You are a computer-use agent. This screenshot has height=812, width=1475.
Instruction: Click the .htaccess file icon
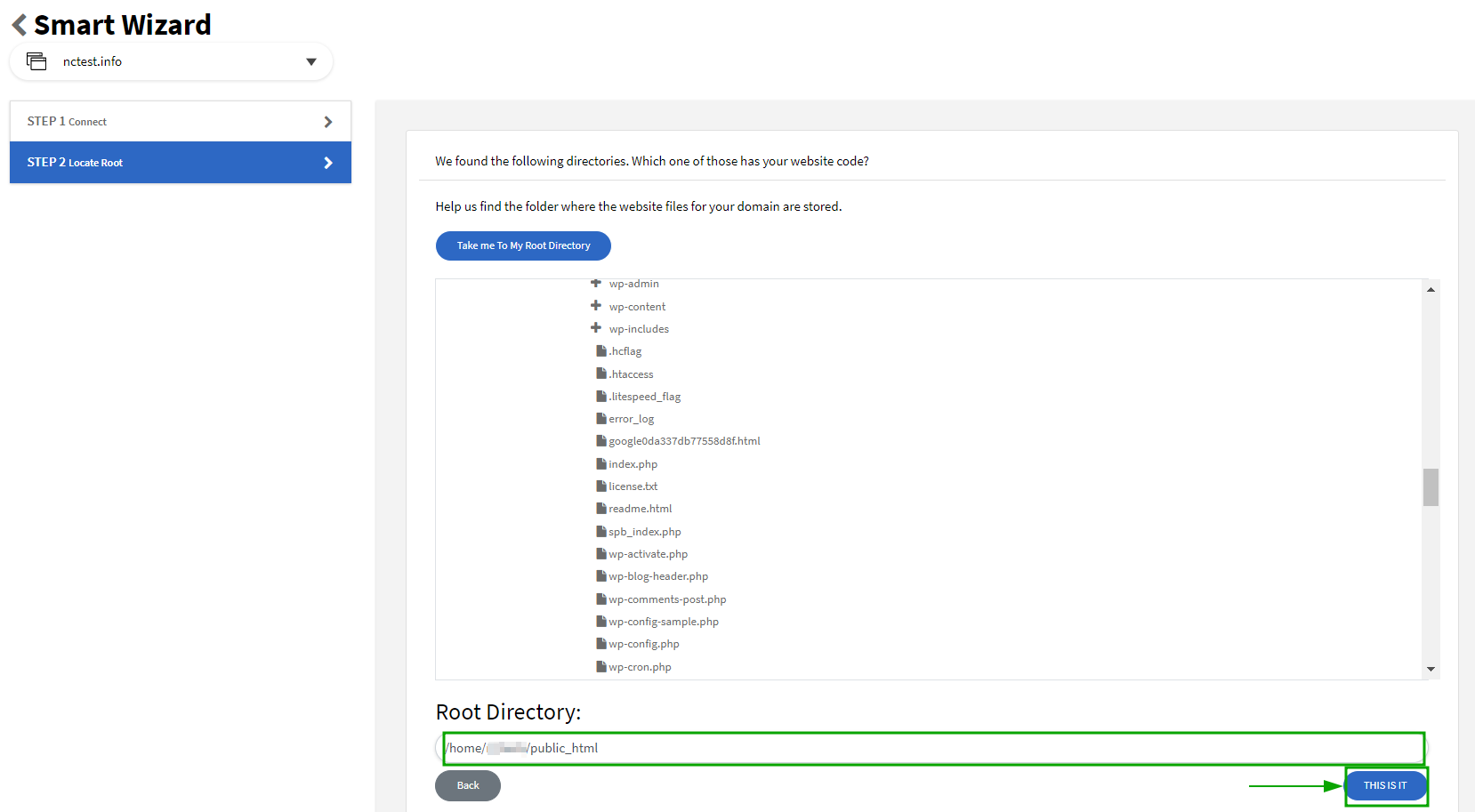coord(601,374)
